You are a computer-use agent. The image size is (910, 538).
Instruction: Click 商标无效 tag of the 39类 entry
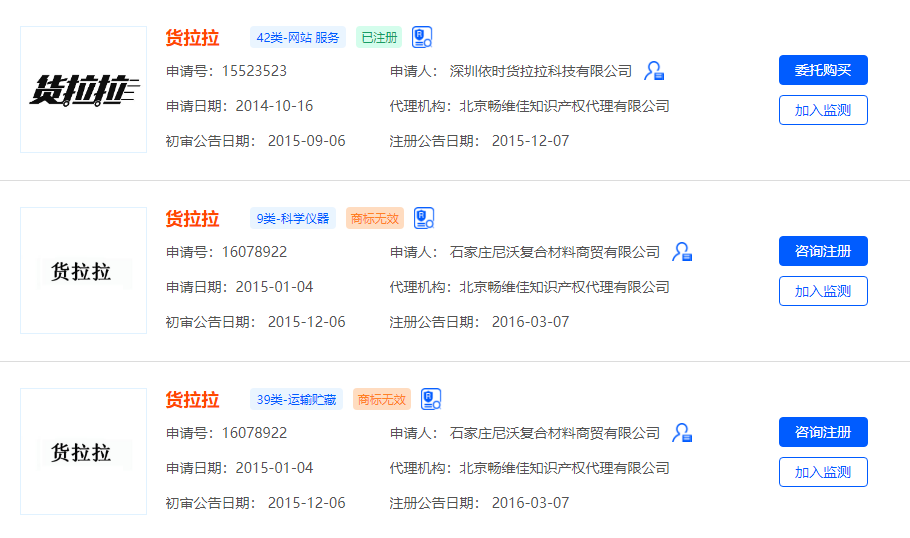tap(382, 400)
